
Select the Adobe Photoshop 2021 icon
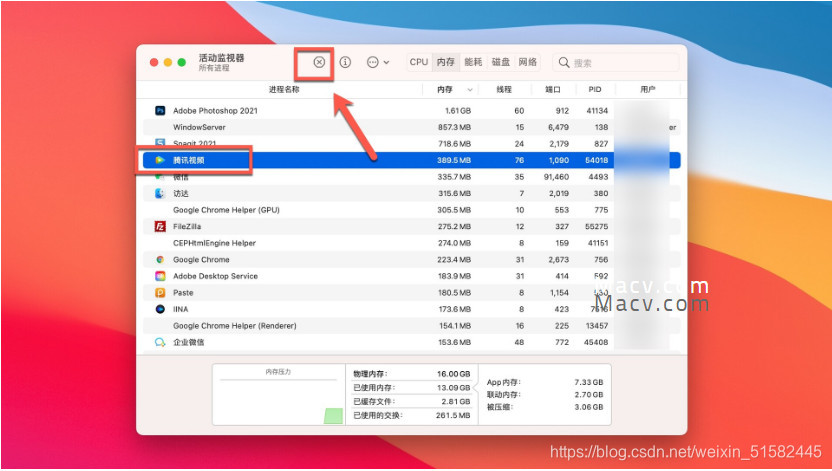coord(160,111)
